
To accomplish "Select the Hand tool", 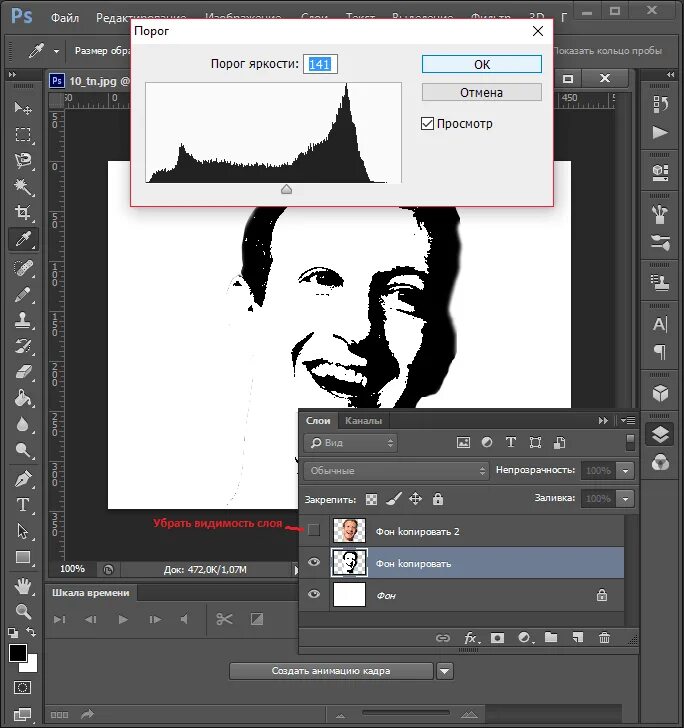I will 22,586.
